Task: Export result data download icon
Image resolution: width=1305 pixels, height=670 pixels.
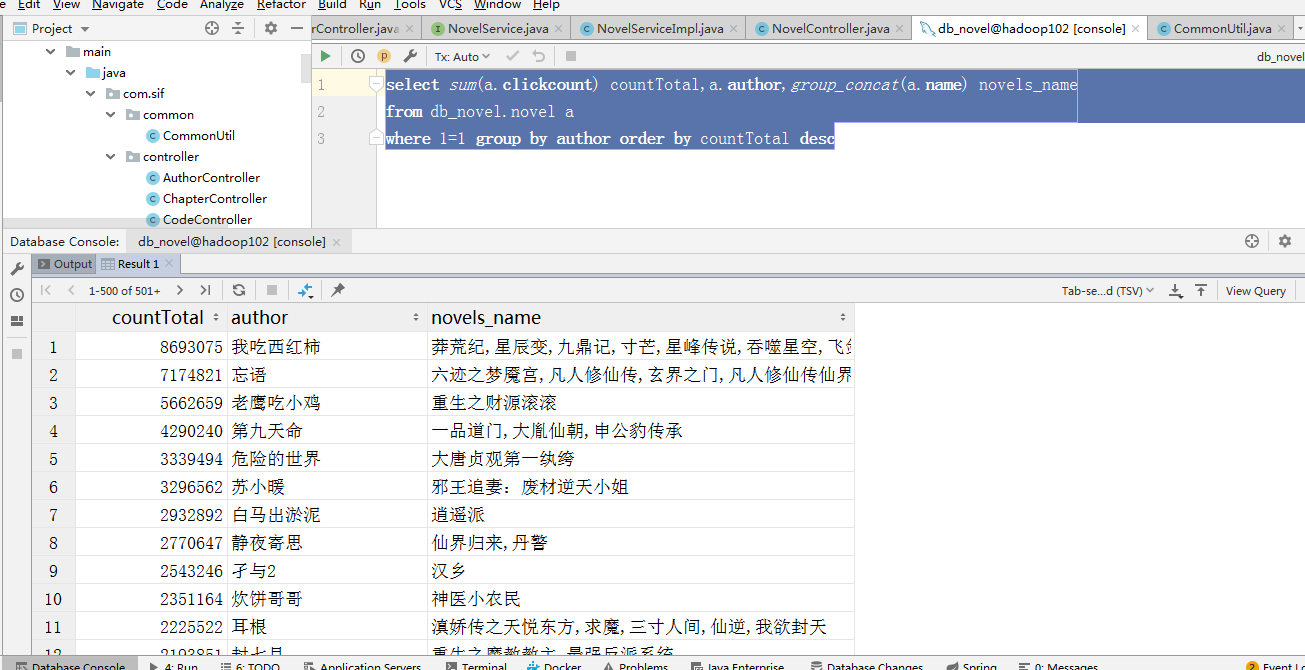Action: pos(1176,290)
